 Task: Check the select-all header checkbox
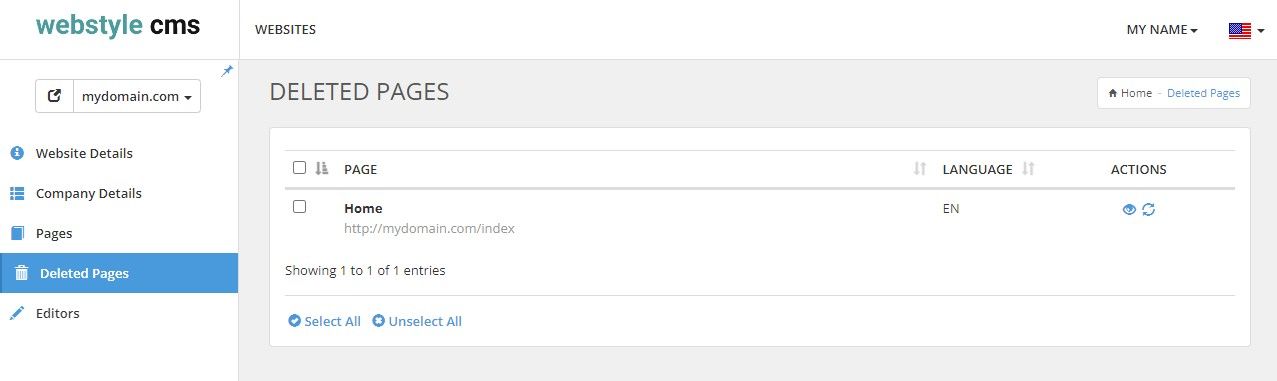pos(299,168)
